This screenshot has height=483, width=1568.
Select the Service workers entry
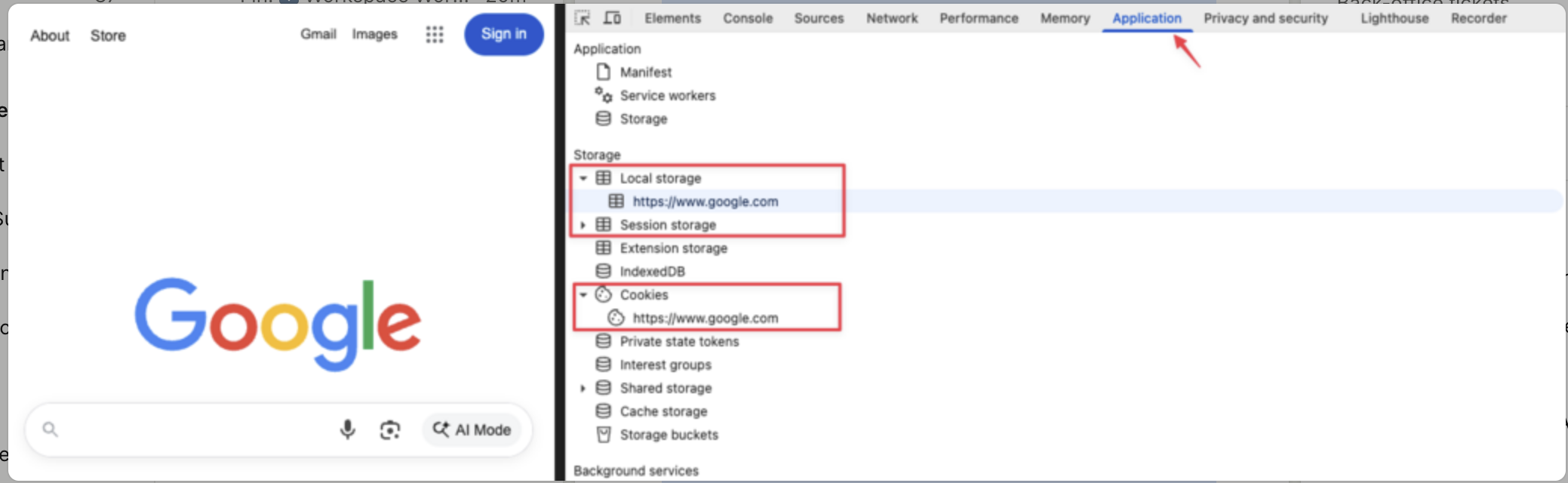point(668,96)
